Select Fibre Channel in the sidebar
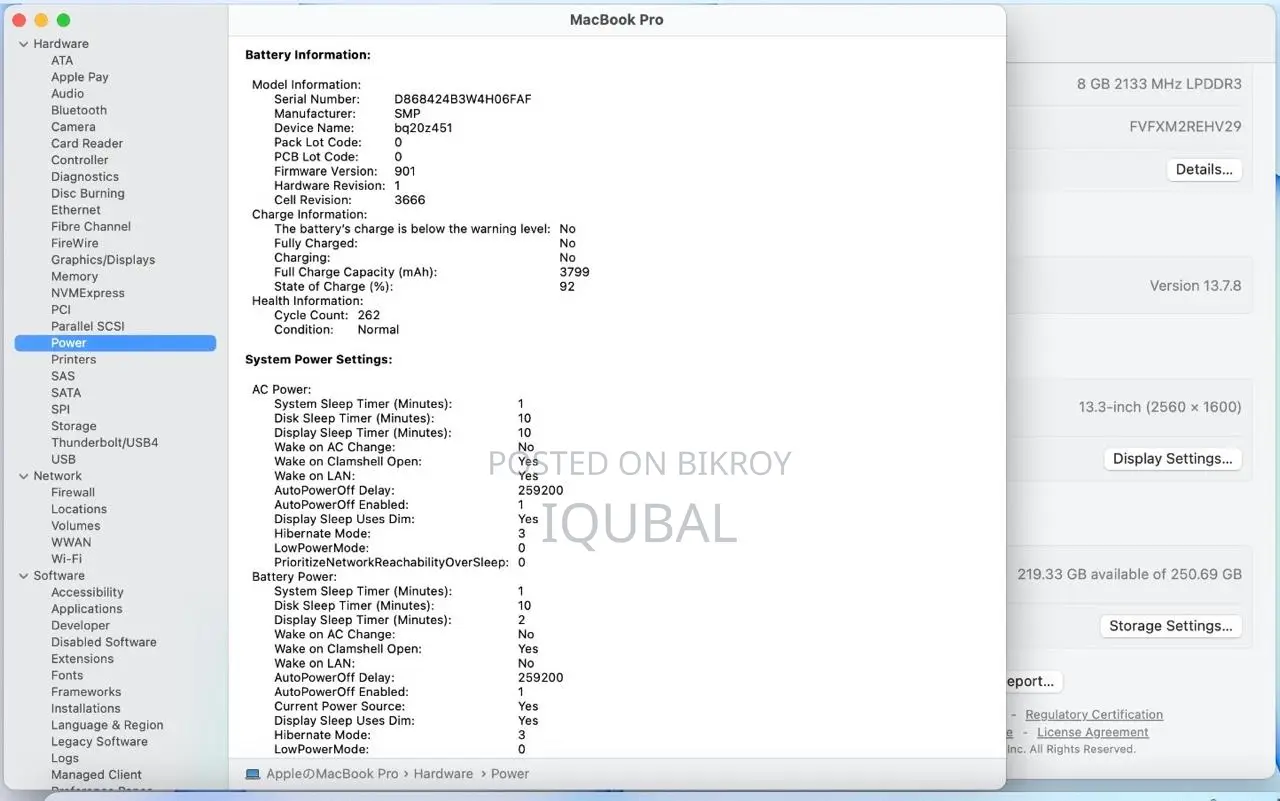The image size is (1280, 801). (x=91, y=227)
